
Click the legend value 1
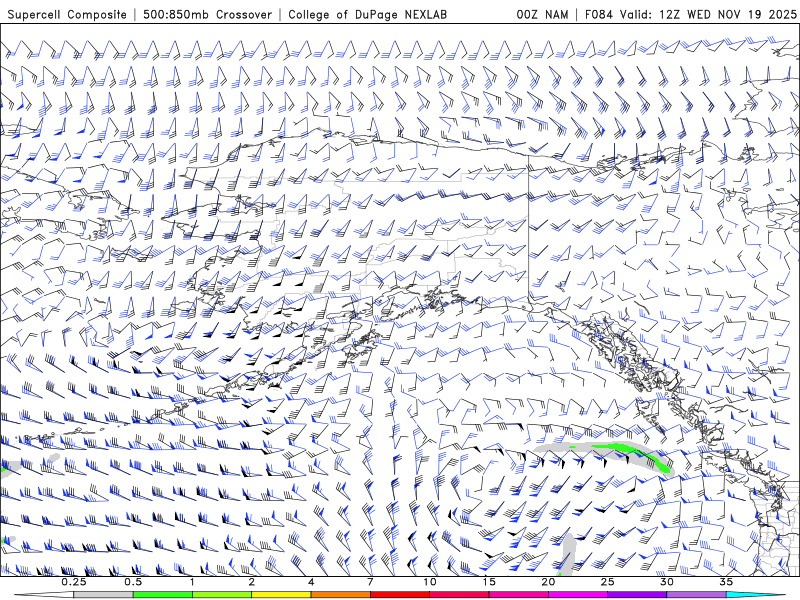tap(192, 582)
